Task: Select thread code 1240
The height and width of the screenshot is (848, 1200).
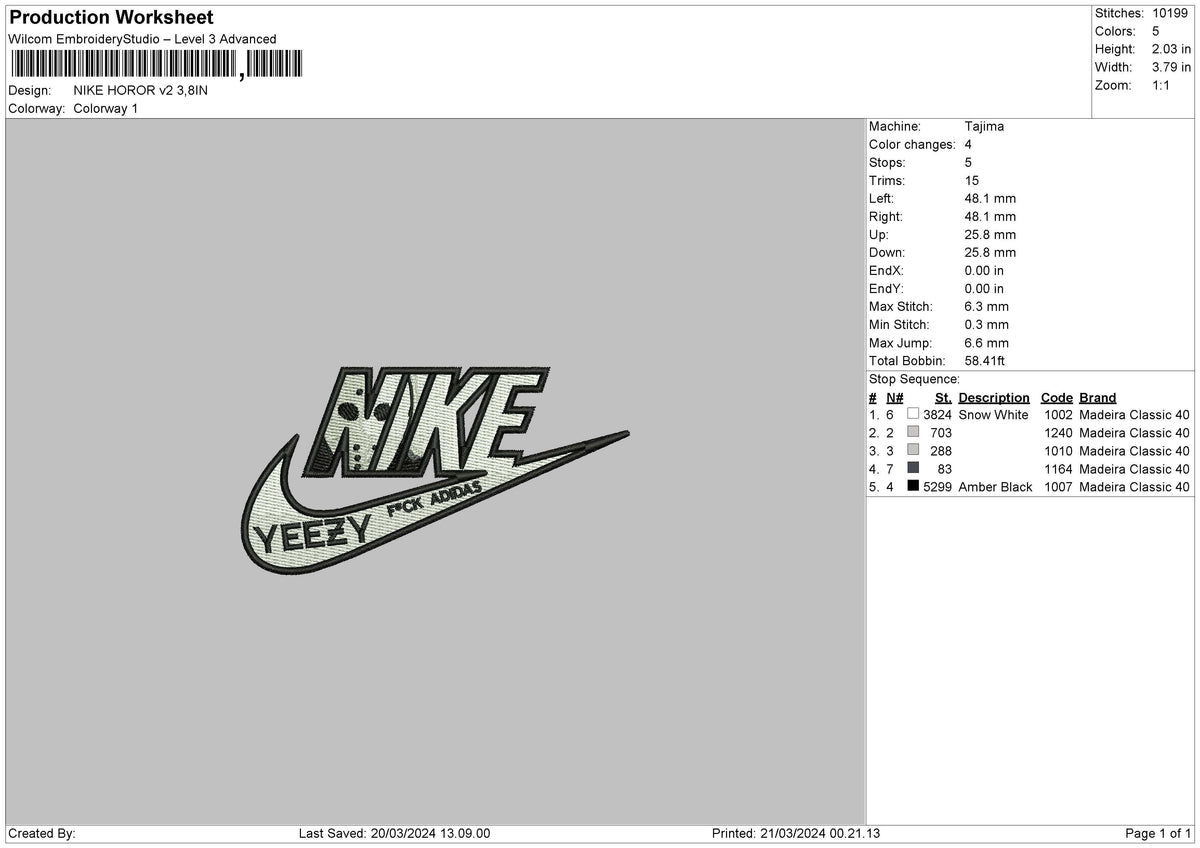Action: click(1058, 432)
